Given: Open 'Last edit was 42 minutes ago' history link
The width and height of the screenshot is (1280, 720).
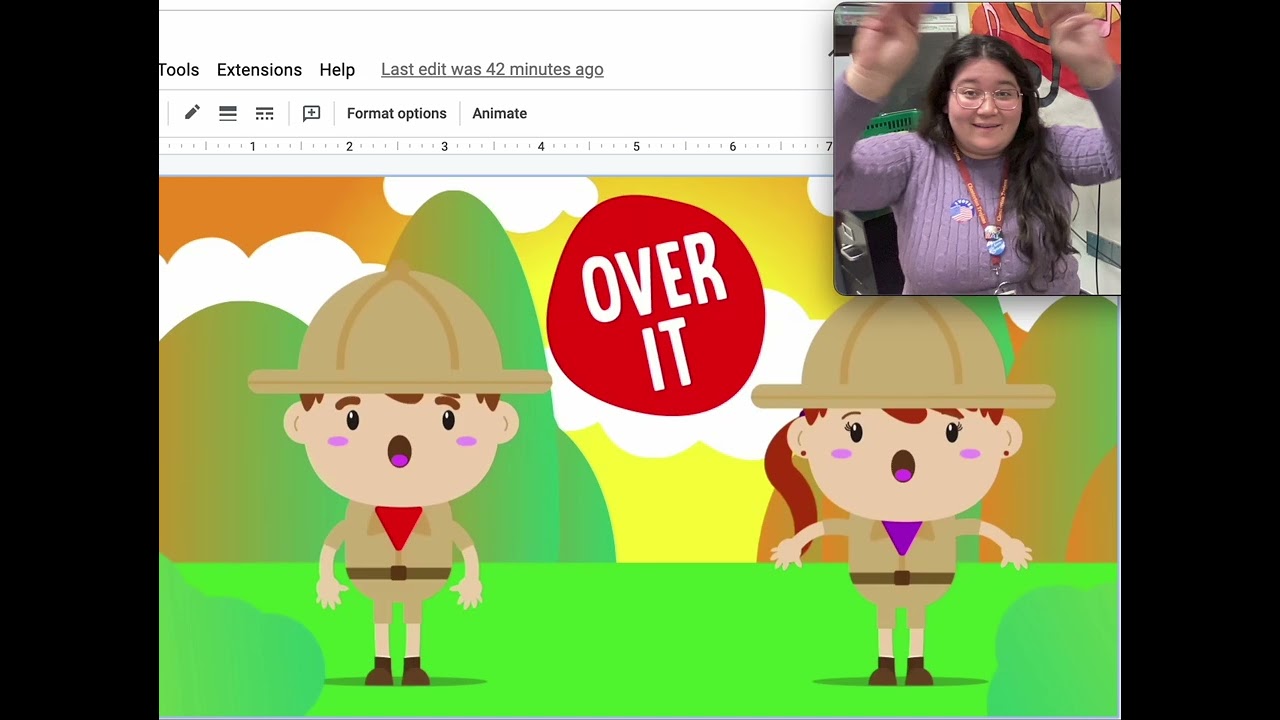Looking at the screenshot, I should (492, 70).
